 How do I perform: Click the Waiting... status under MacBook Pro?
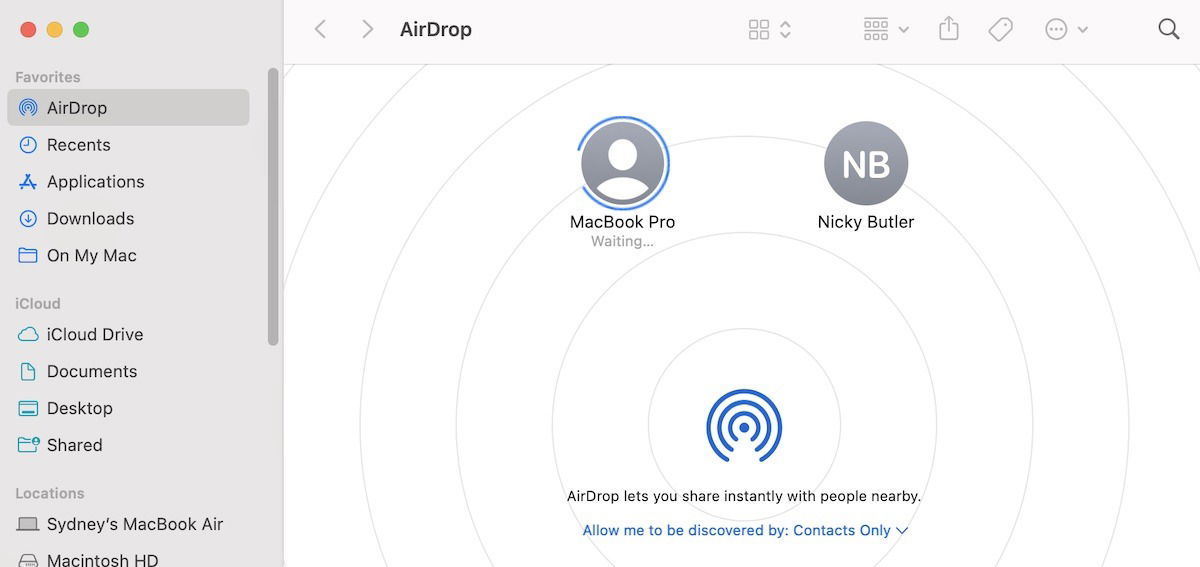point(622,242)
